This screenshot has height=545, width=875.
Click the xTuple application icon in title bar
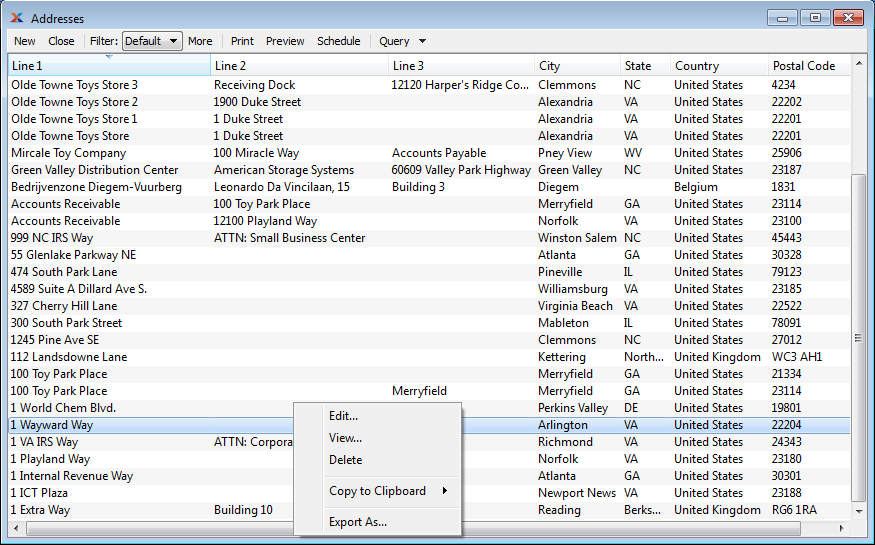[x=16, y=18]
